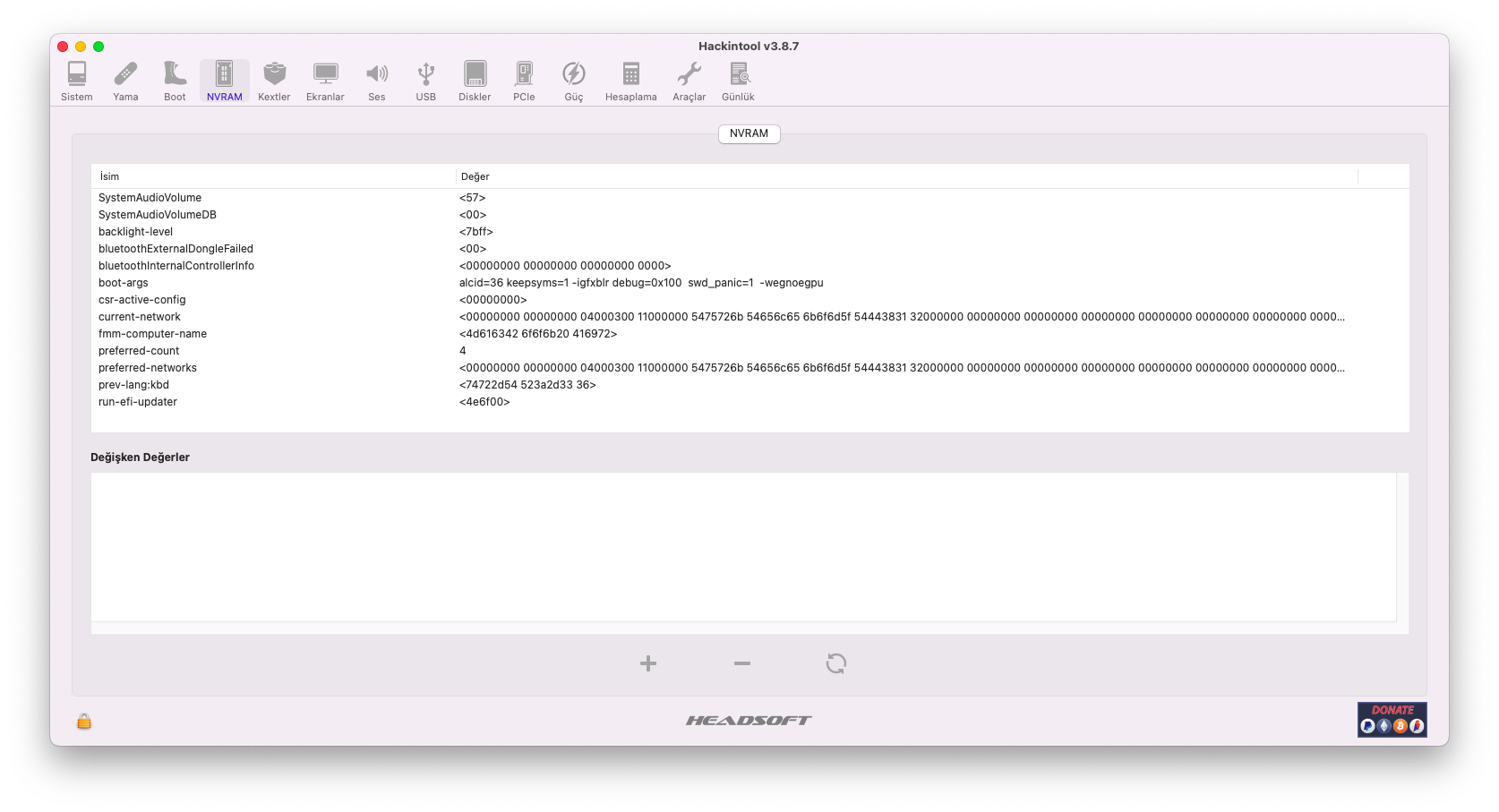
Task: Open the USB section
Action: tap(426, 81)
